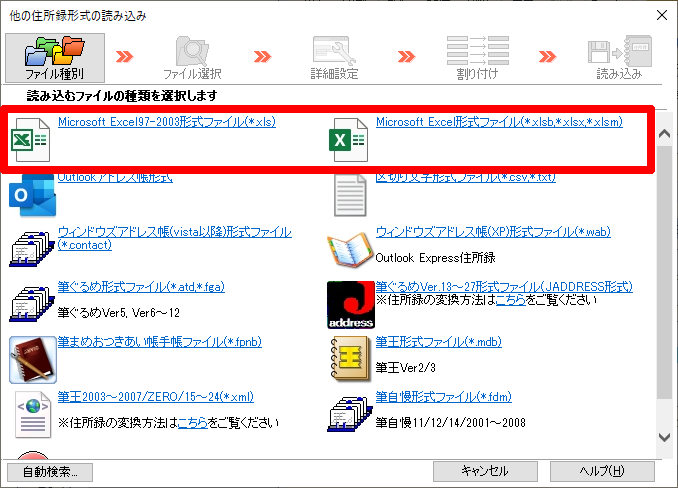
Task: Click the Excel97-2003 xls file icon
Action: tap(30, 140)
